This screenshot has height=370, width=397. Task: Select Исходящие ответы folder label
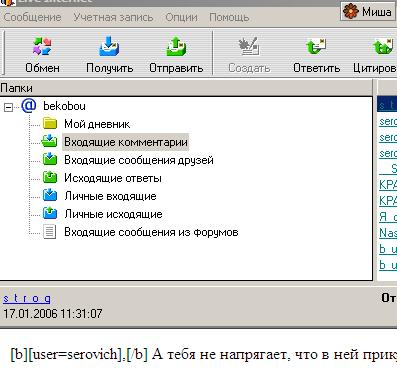click(113, 178)
